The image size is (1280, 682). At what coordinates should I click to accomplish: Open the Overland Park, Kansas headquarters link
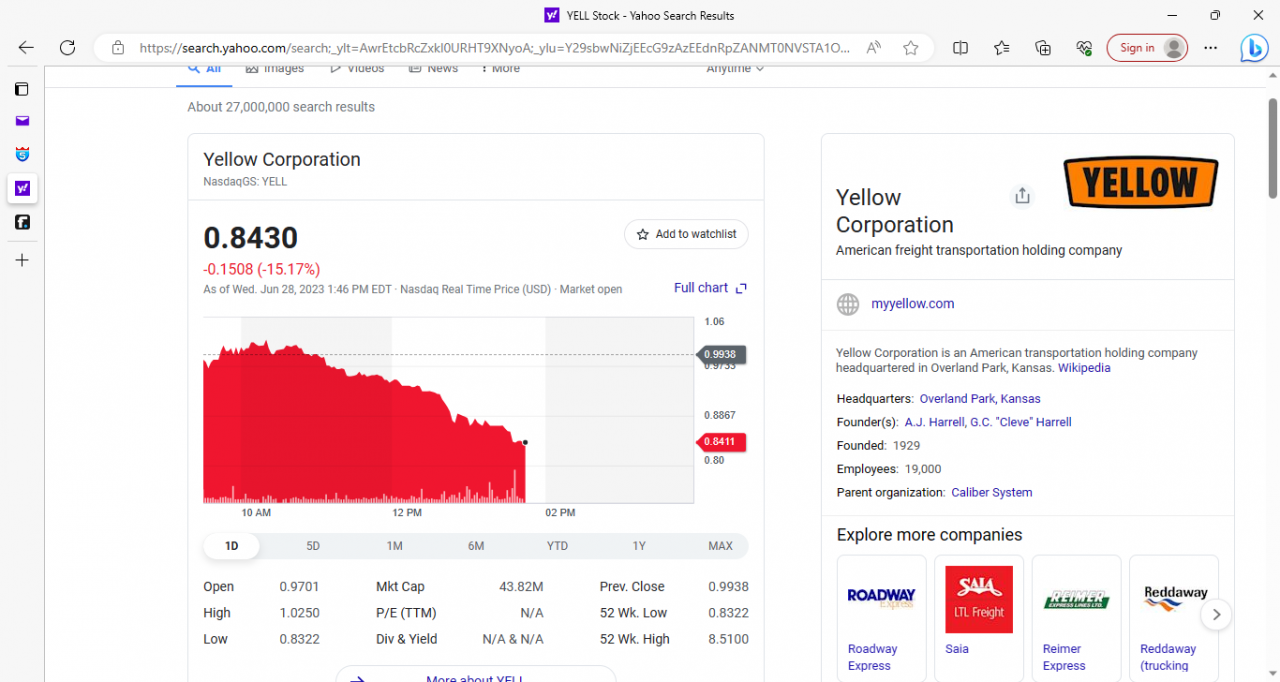tap(980, 399)
